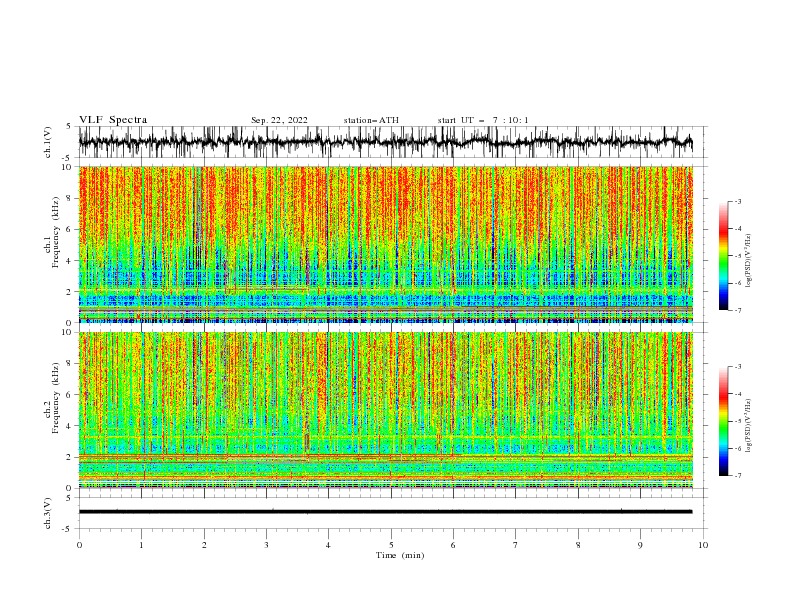Click the upper log(PSD) colorbar label
Screen dimensions: 792x612
click(749, 261)
